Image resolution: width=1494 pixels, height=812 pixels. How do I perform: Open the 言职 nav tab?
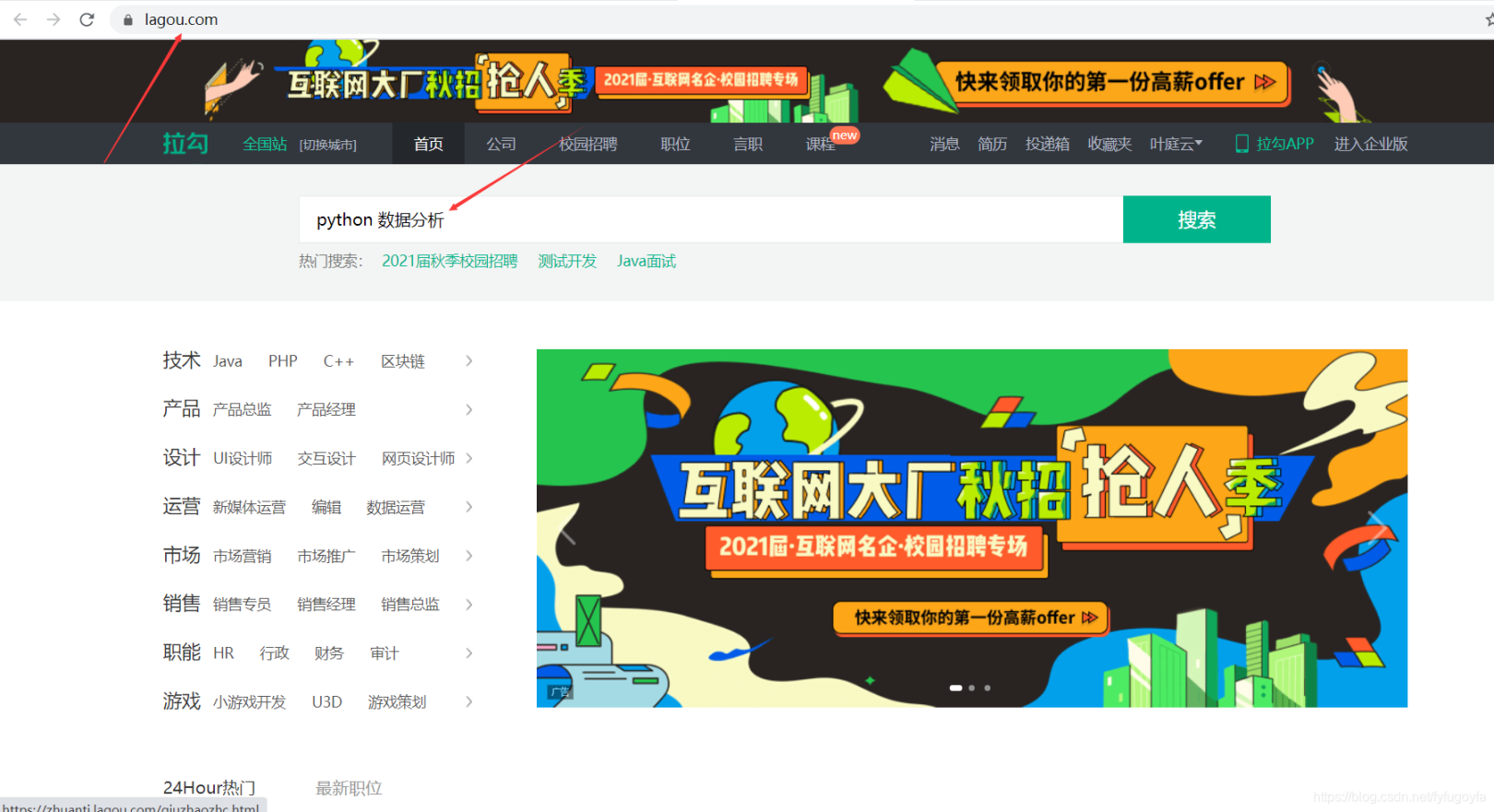pos(748,144)
